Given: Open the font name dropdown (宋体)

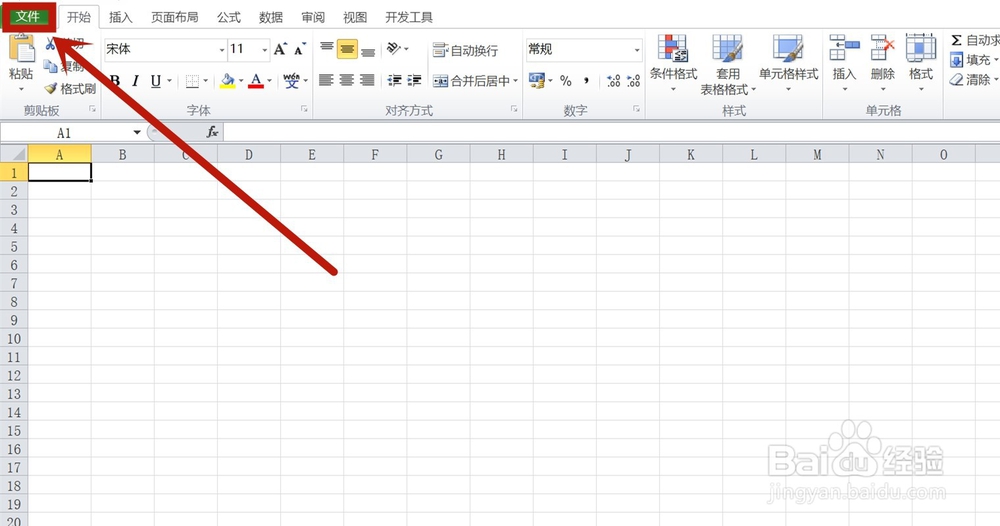Looking at the screenshot, I should pos(222,50).
